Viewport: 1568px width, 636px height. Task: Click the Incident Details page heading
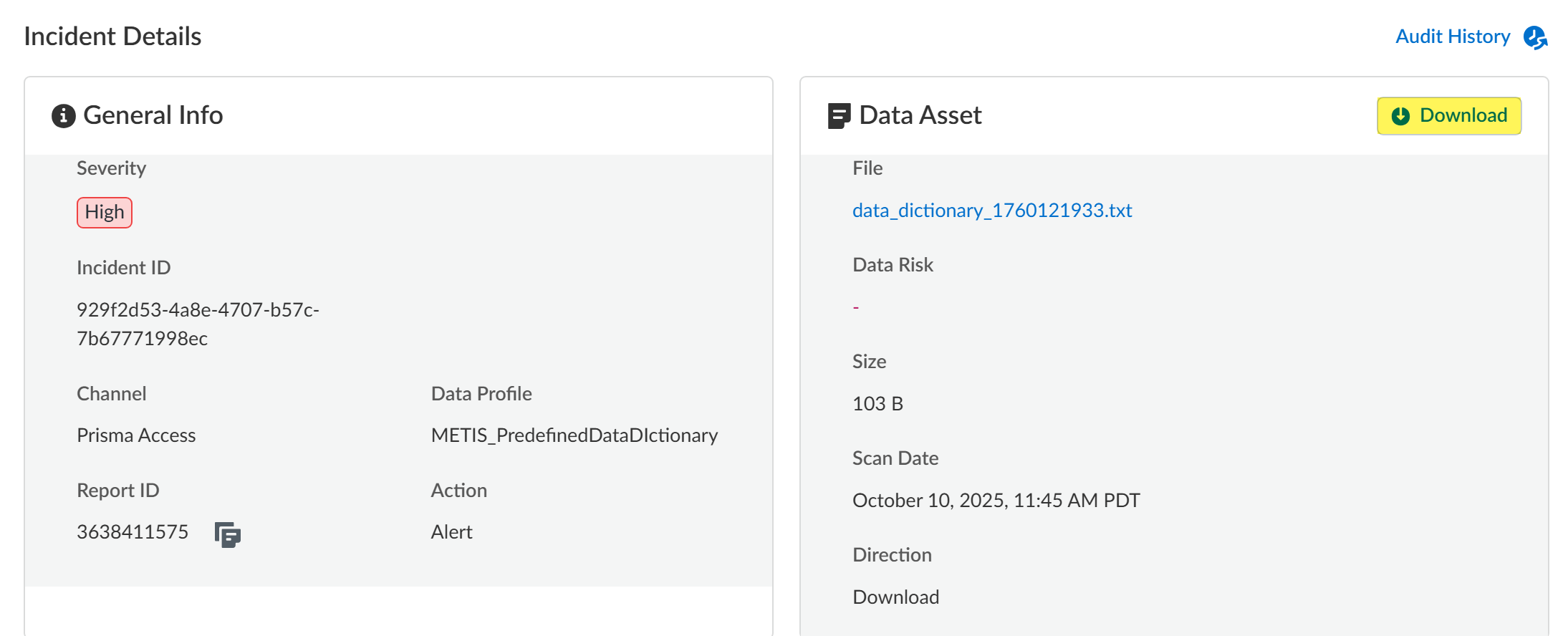(112, 37)
